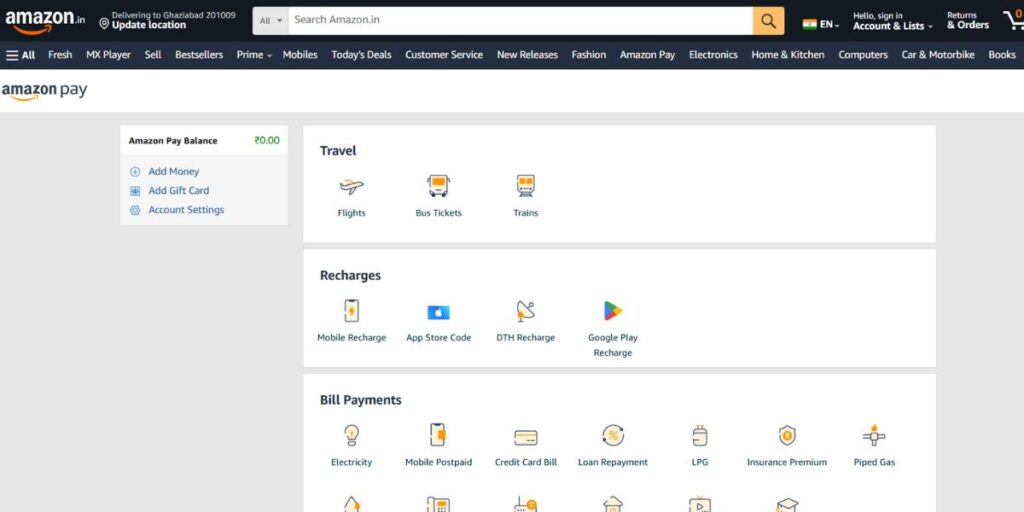Open the LPG cylinder icon
This screenshot has height=512, width=1024.
coord(699,435)
